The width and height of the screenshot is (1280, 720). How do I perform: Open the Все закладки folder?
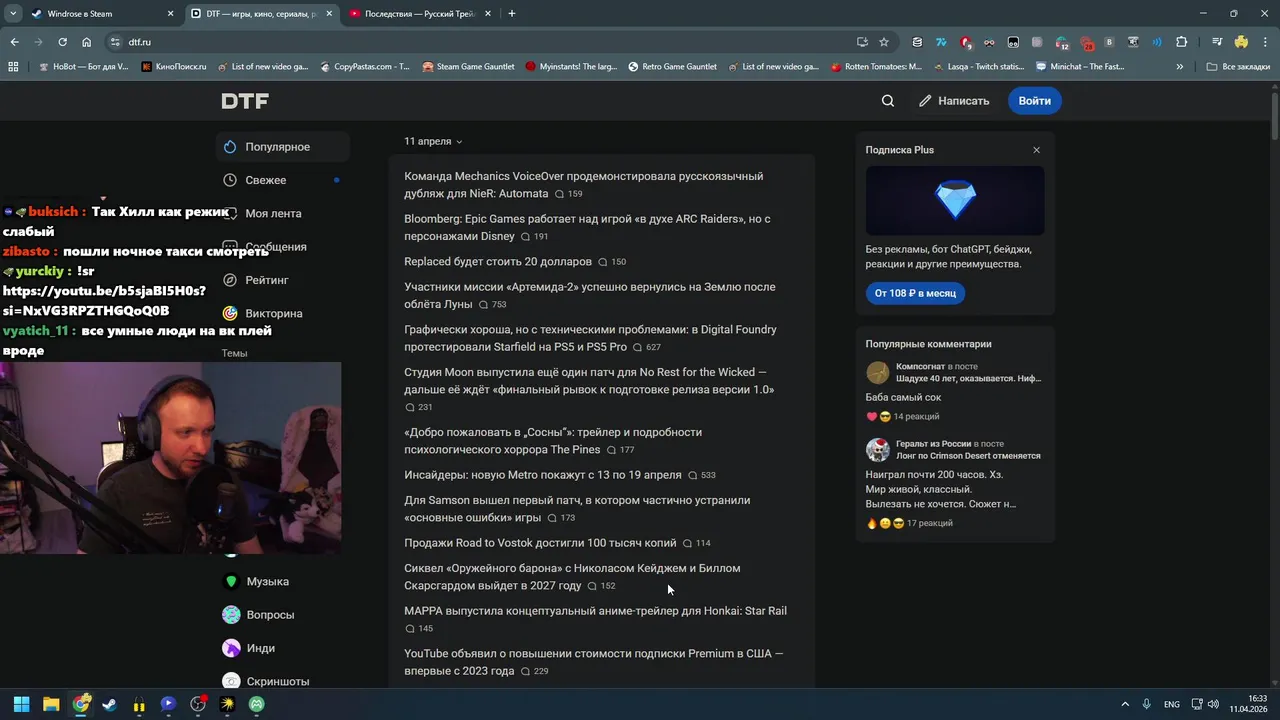click(x=1238, y=67)
